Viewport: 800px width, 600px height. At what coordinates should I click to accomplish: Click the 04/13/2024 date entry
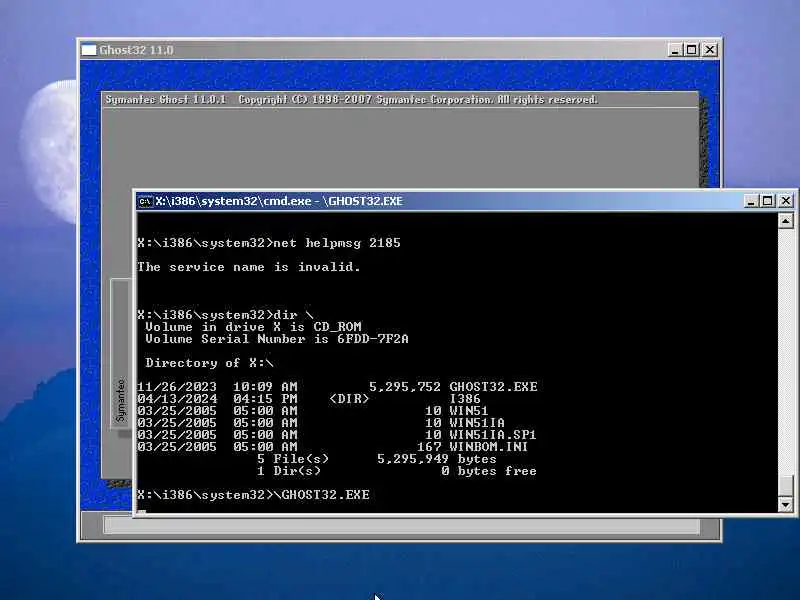pyautogui.click(x=177, y=398)
